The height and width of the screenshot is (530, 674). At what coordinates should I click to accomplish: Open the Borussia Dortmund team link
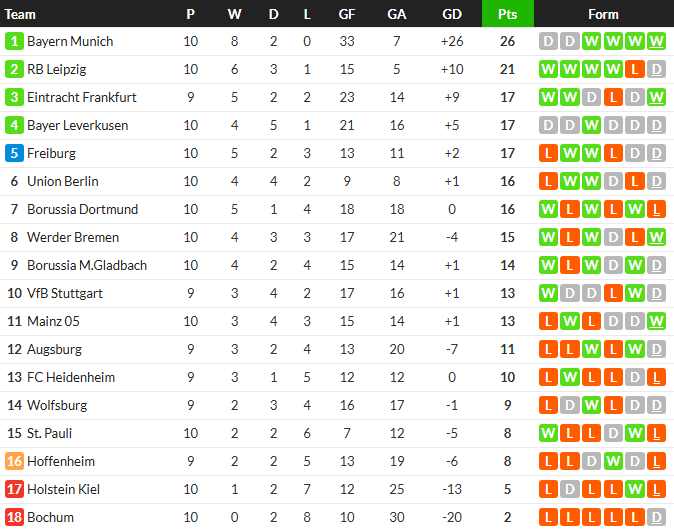(82, 210)
